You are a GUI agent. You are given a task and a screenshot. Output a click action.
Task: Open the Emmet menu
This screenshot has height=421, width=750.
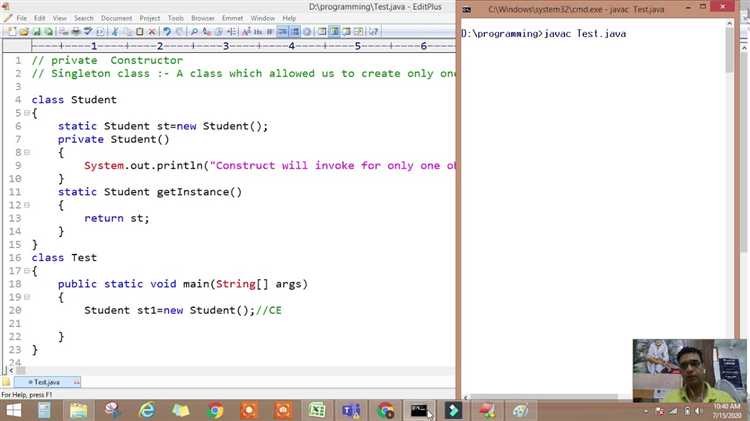[x=232, y=18]
